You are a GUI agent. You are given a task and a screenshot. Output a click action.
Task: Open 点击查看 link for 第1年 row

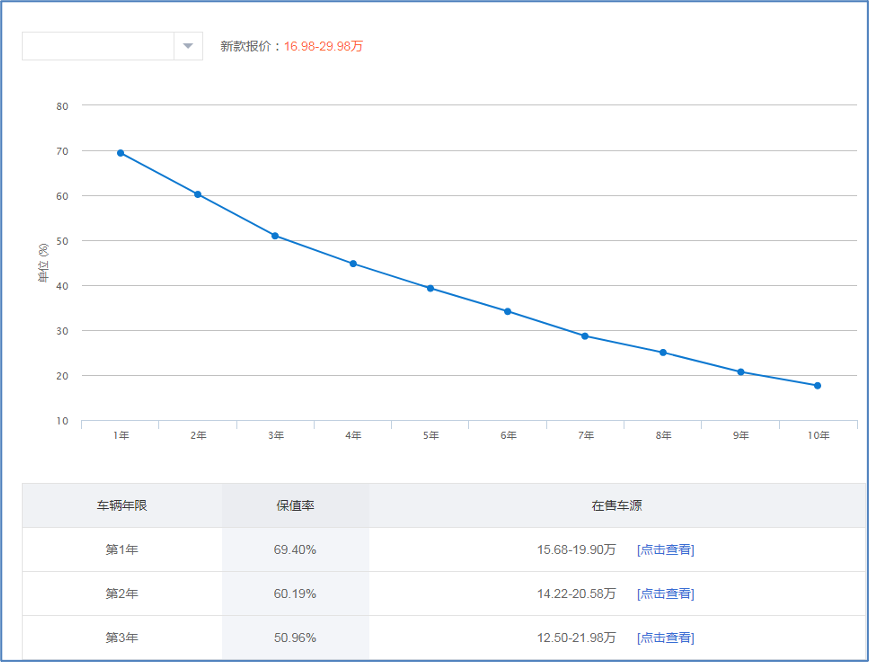pos(665,550)
